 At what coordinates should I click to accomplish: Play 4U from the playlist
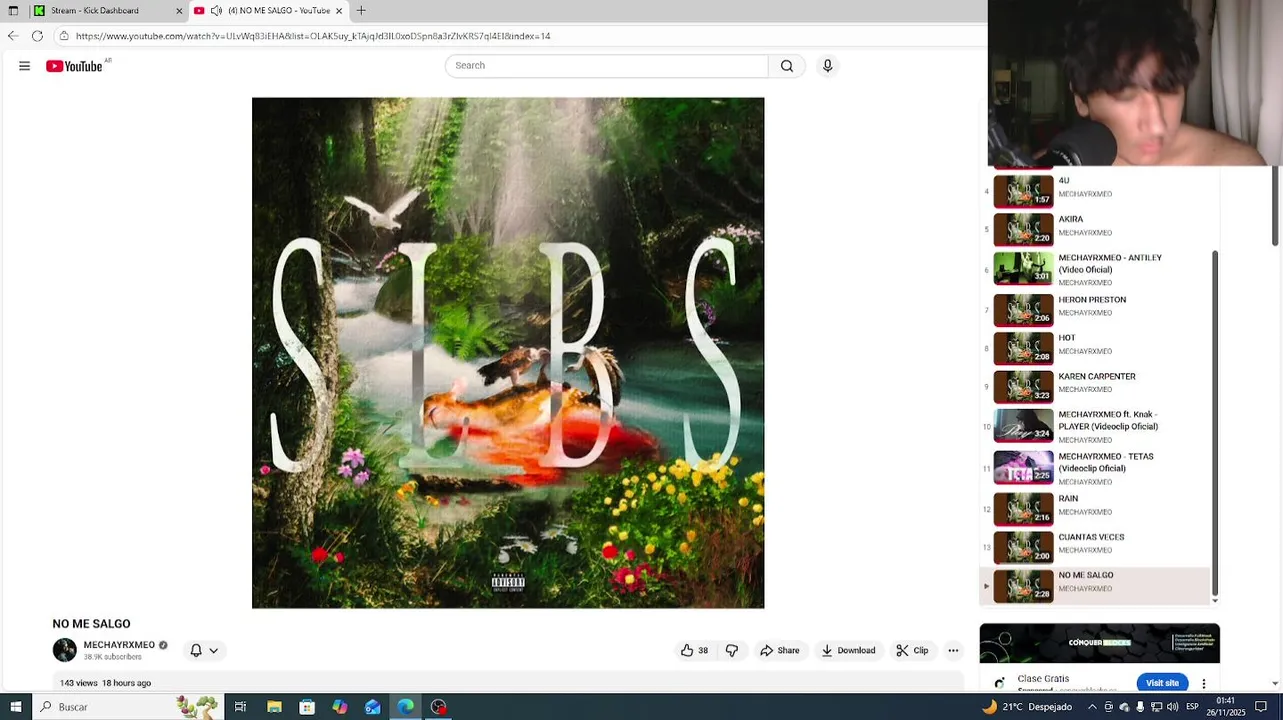[x=1094, y=190]
